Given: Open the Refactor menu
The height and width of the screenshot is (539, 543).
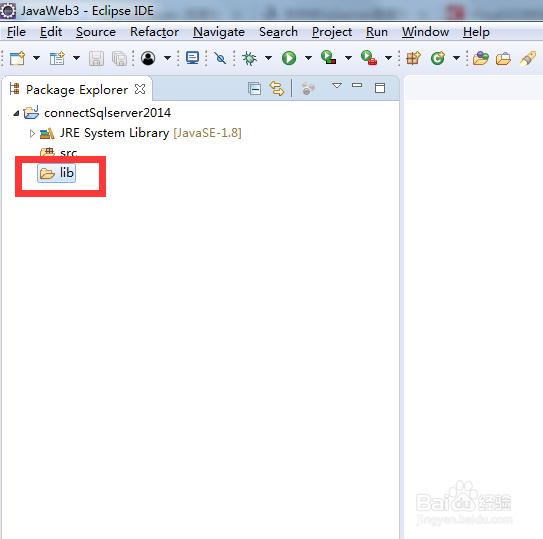Looking at the screenshot, I should tap(154, 32).
